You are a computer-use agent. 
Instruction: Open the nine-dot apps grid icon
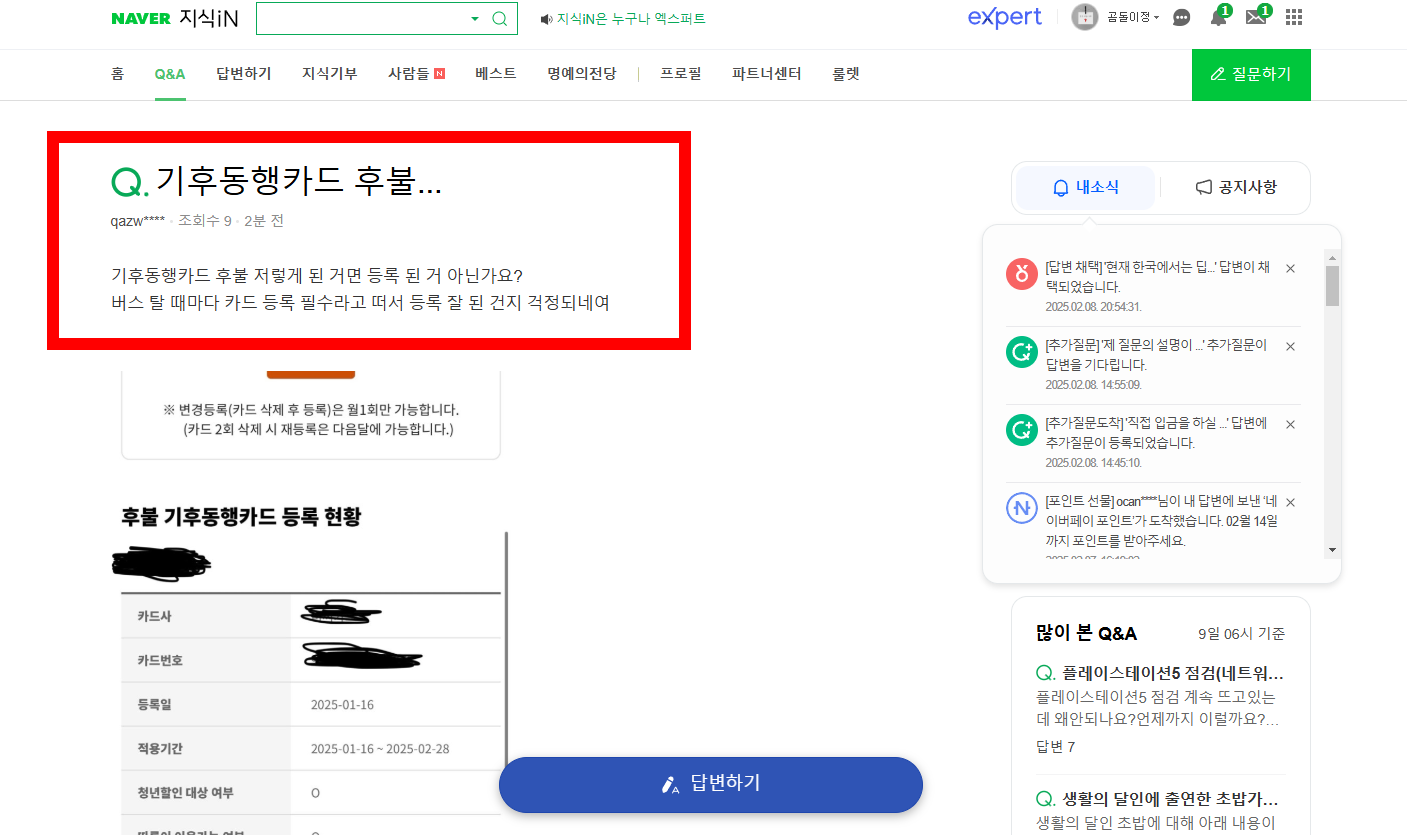(x=1294, y=17)
